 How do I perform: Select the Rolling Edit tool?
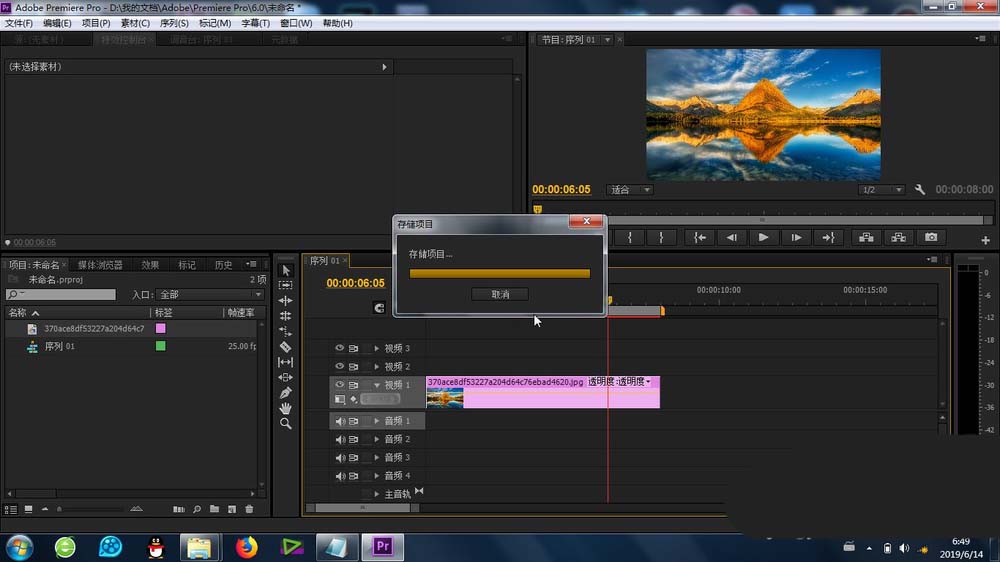286,316
